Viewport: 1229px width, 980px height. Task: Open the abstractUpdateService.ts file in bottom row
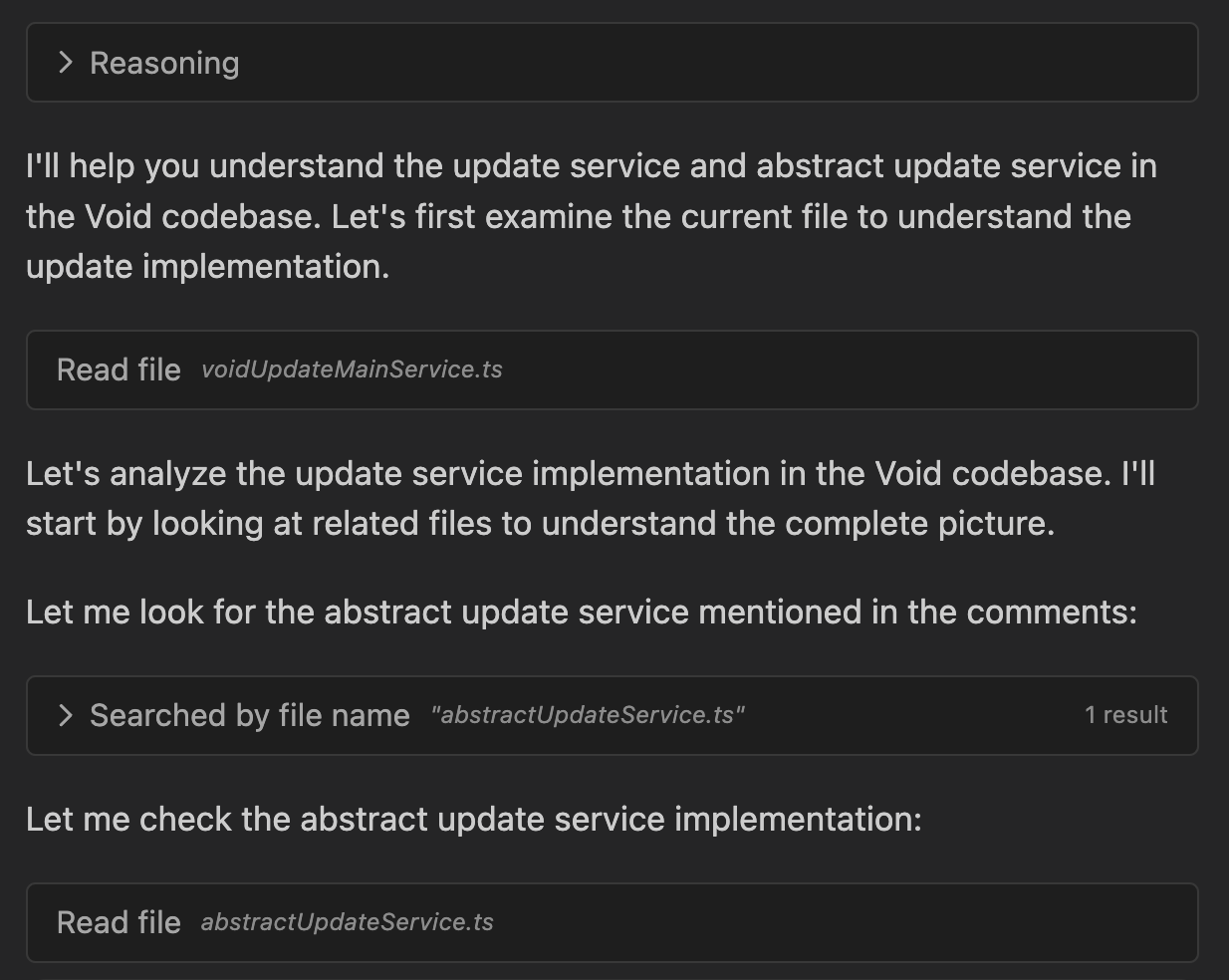tap(347, 922)
